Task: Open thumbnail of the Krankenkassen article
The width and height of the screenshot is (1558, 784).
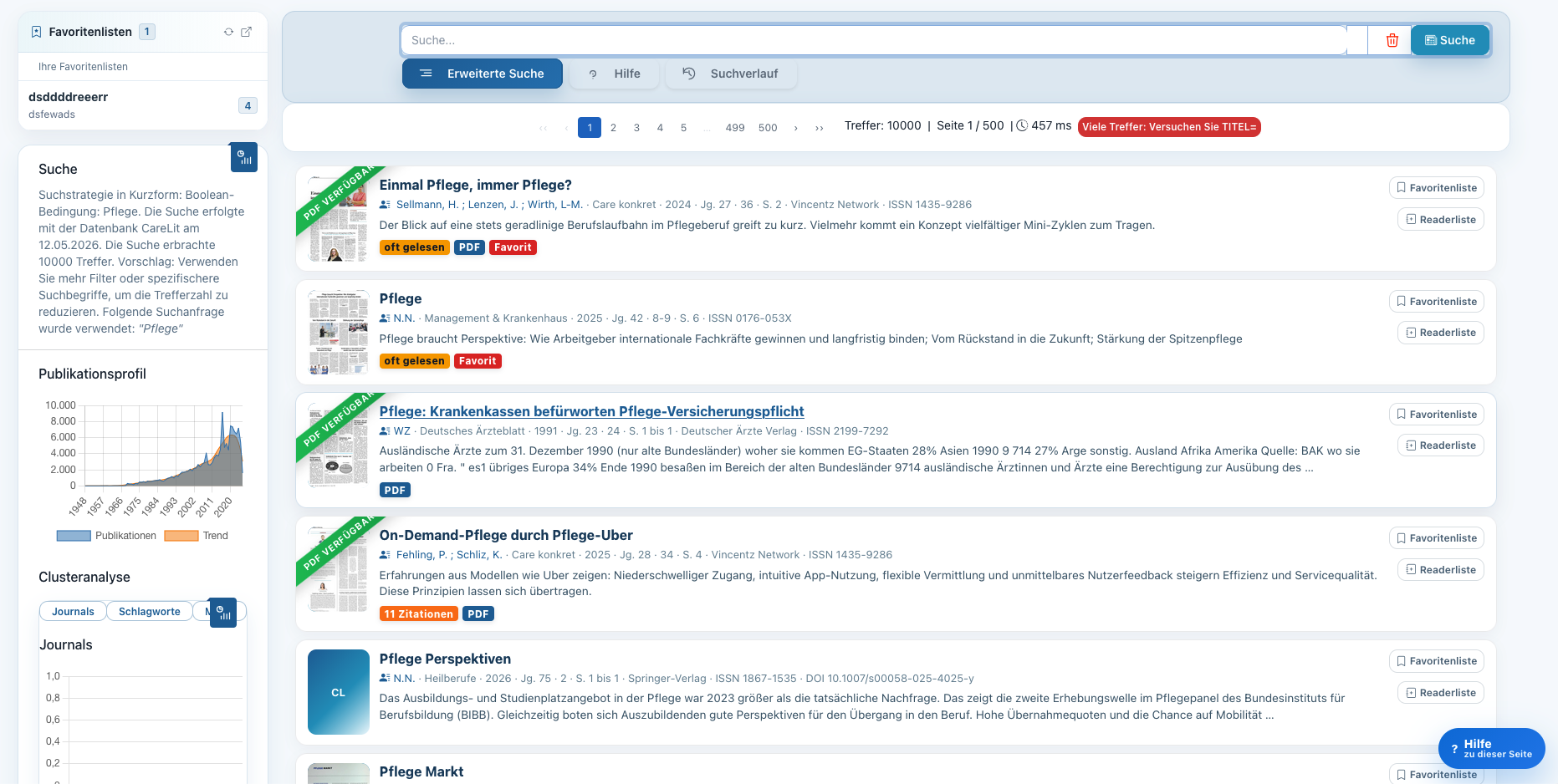Action: coord(338,445)
